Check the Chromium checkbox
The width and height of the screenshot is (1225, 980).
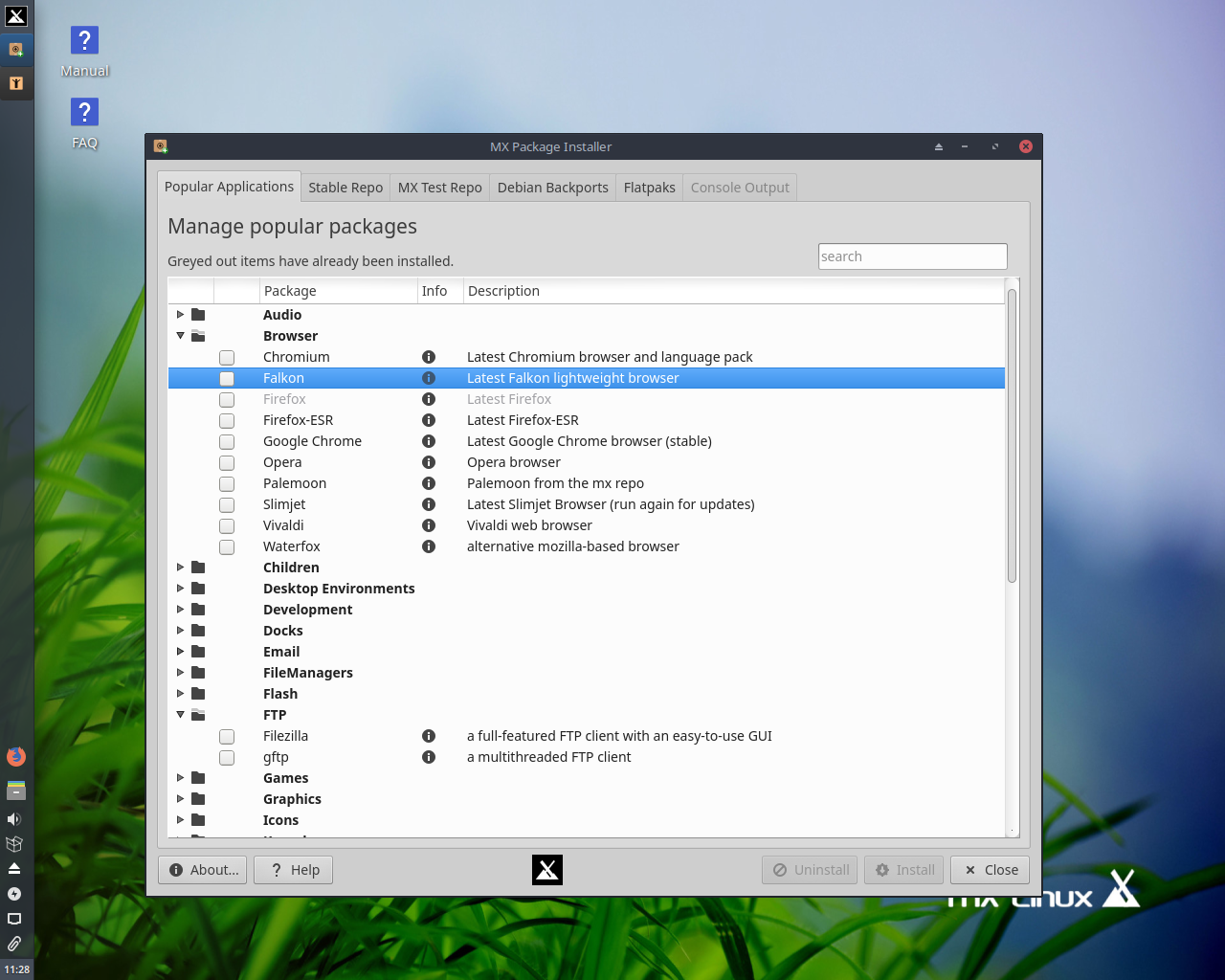[227, 357]
